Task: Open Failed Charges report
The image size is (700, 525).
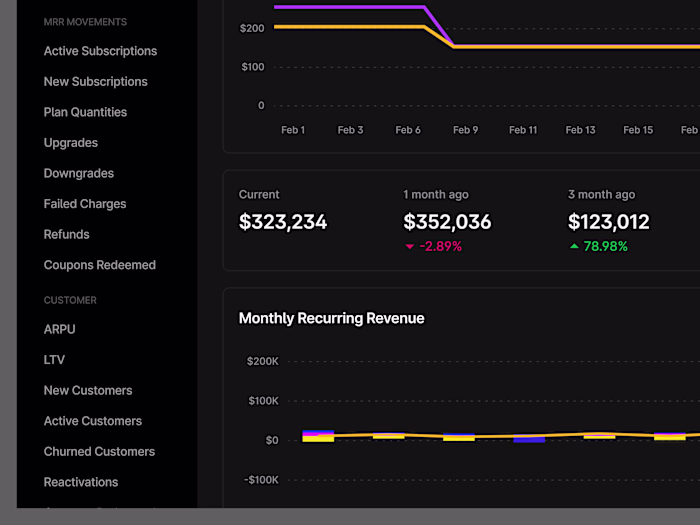Action: (85, 204)
